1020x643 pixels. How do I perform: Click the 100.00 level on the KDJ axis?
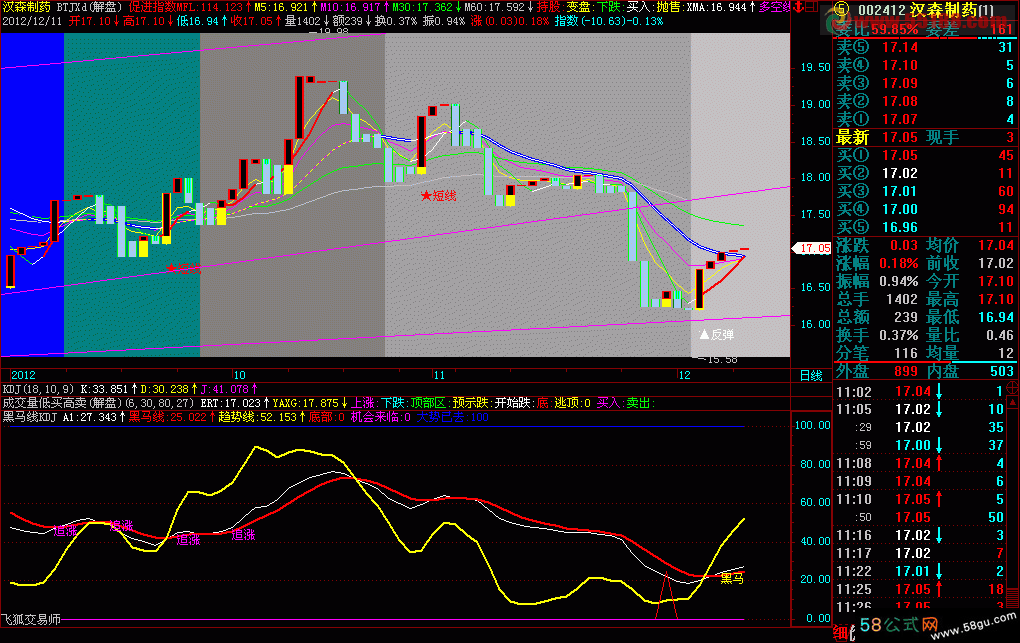[x=812, y=426]
